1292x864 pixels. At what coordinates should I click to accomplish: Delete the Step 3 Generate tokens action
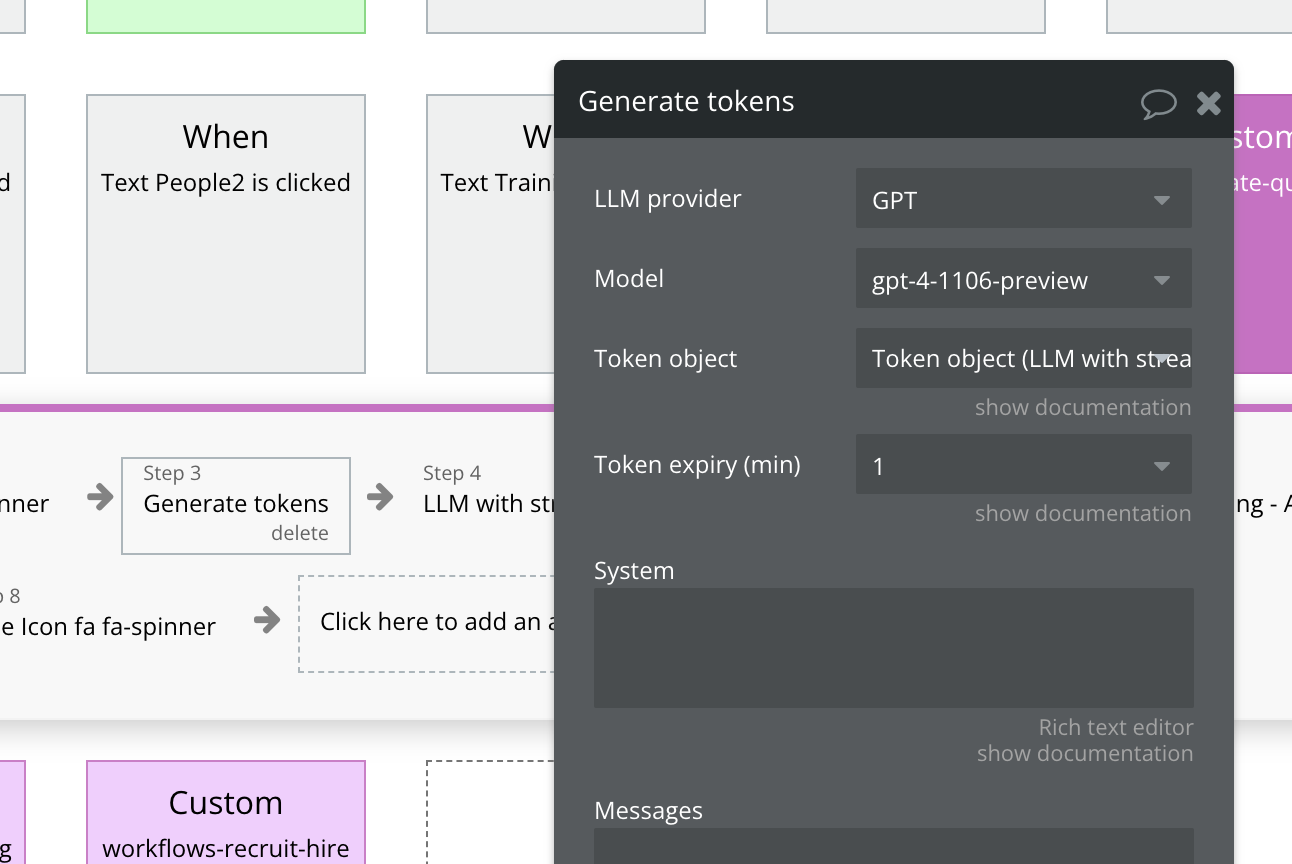coord(299,534)
